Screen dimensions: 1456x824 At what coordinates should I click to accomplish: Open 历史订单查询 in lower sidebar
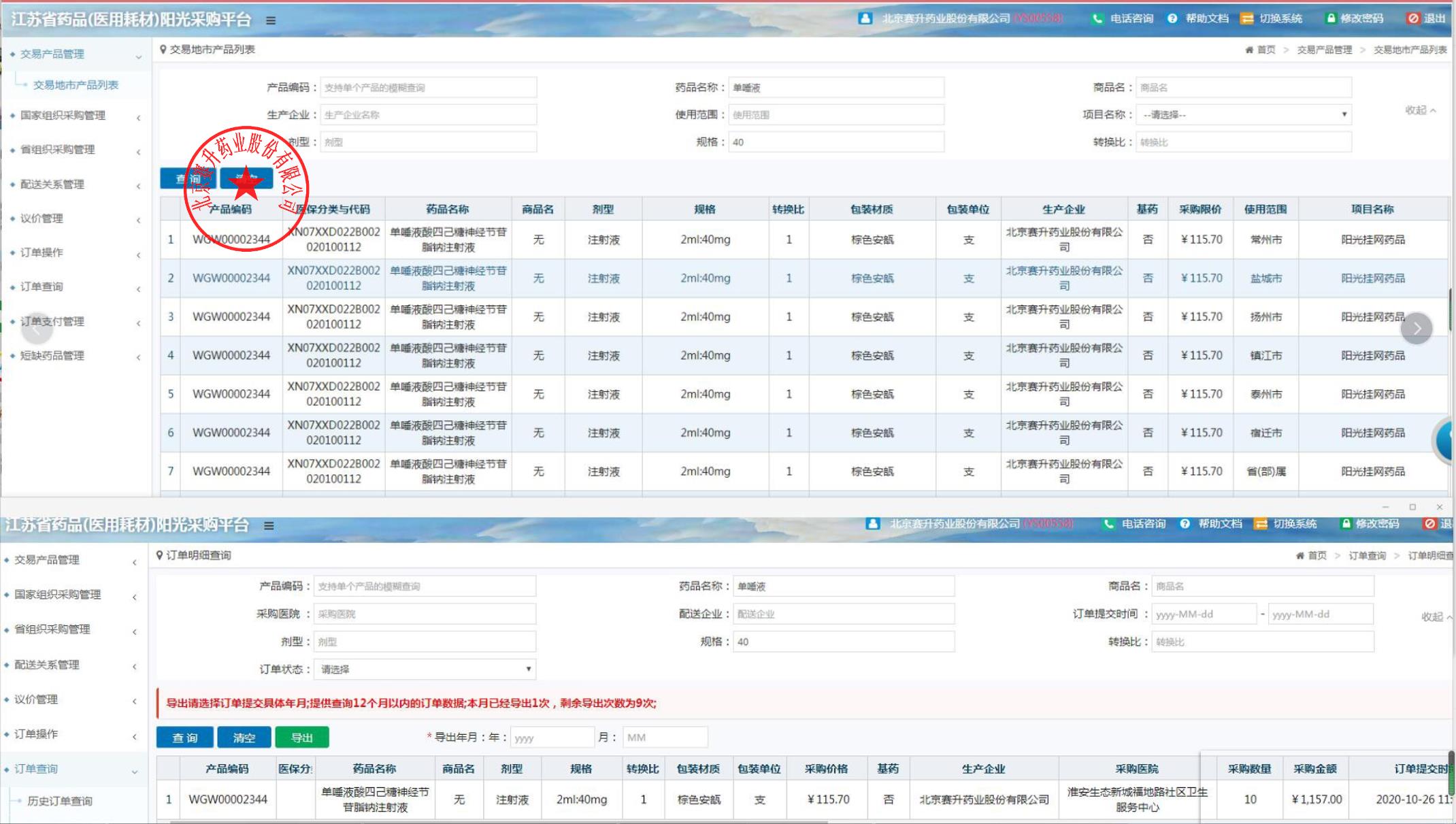[60, 801]
